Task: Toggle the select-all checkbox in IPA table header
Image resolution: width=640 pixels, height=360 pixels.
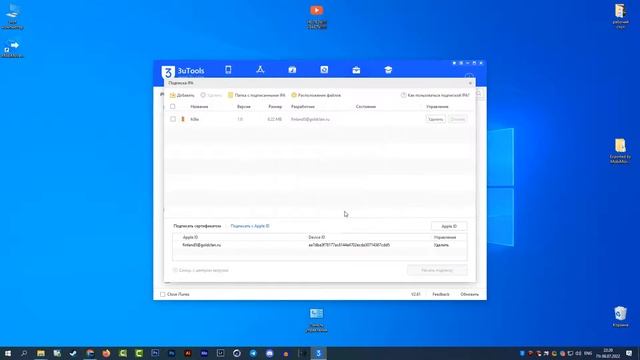Action: [173, 107]
